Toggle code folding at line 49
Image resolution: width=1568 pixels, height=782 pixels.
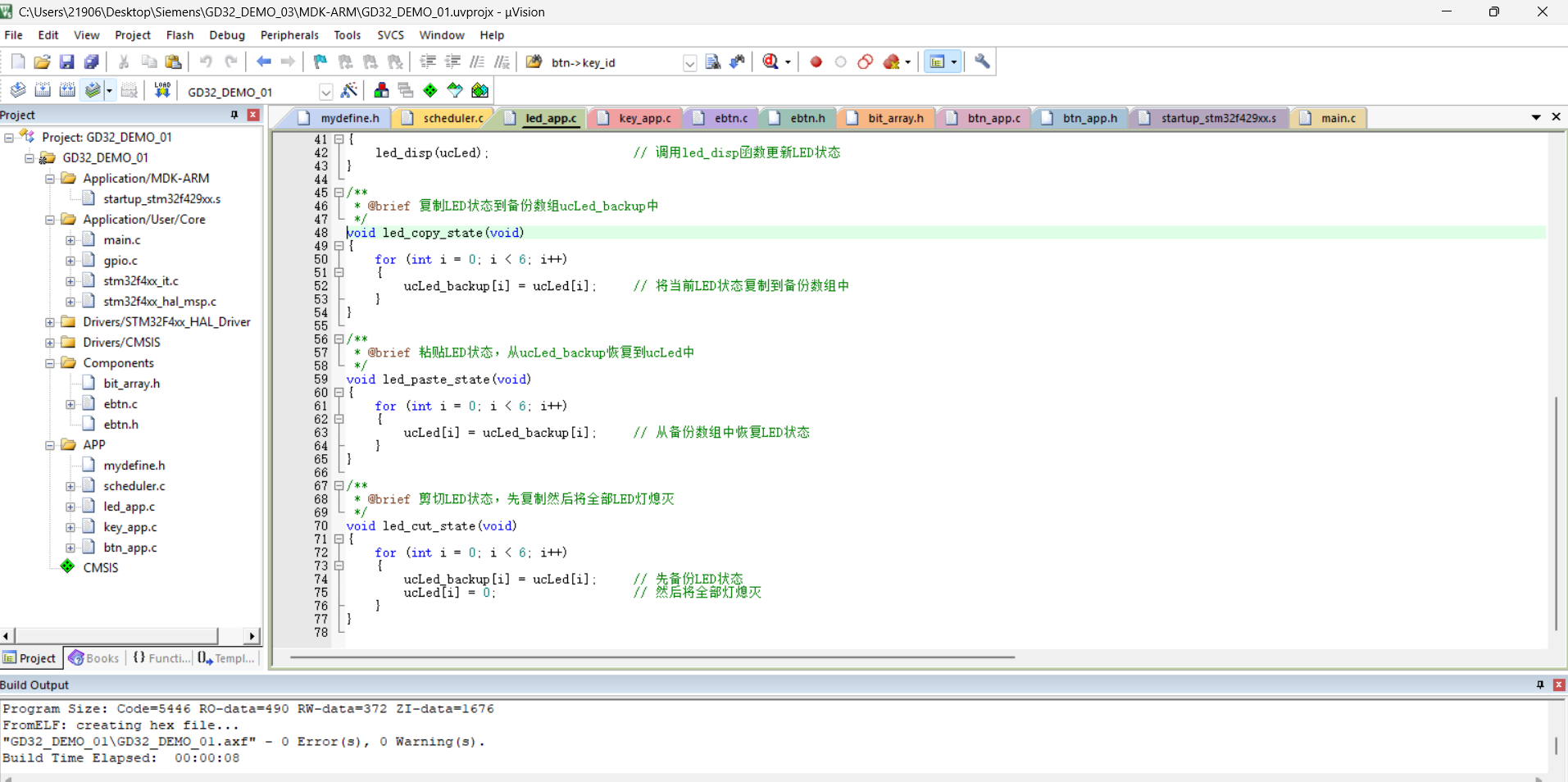pos(339,246)
